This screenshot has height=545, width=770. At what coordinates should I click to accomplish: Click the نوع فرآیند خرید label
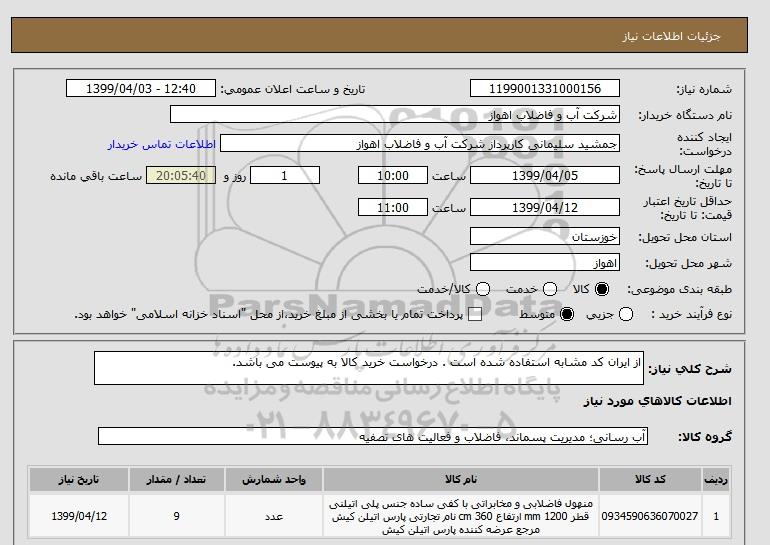click(691, 314)
